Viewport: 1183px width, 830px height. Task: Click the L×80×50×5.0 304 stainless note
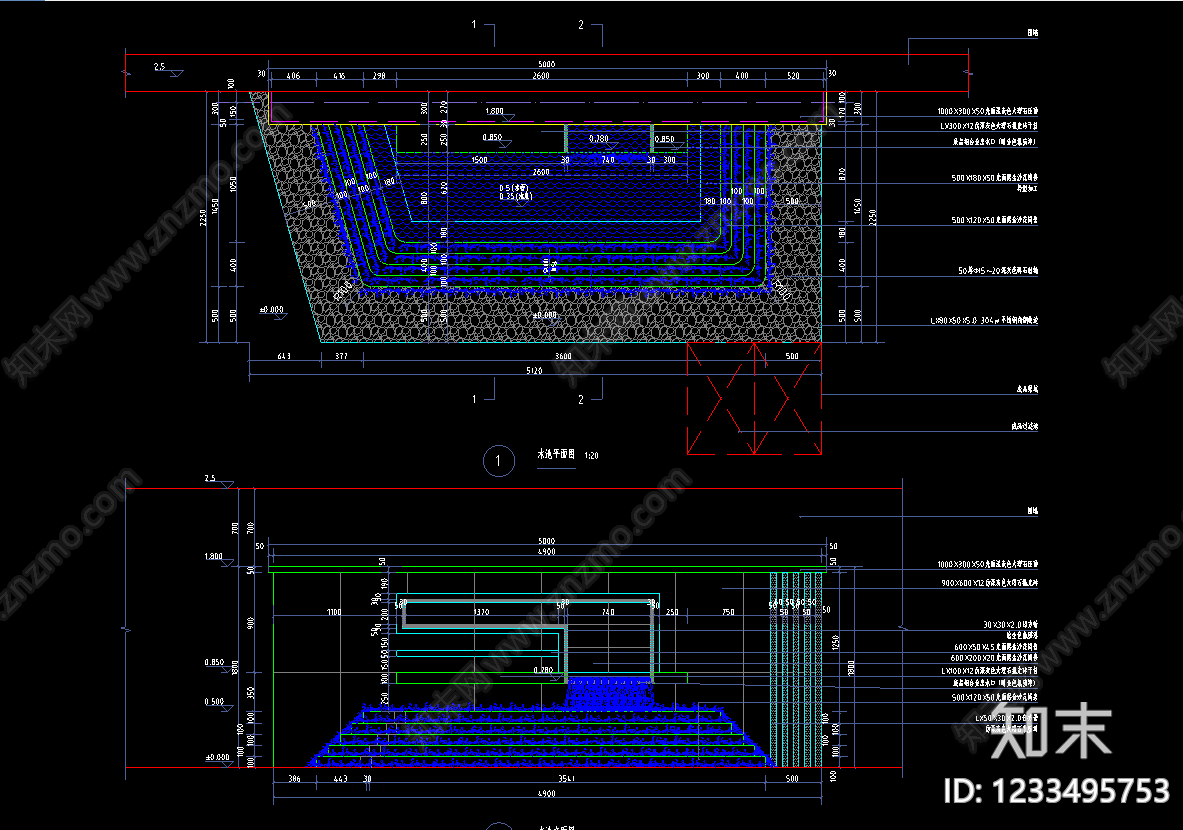point(984,321)
